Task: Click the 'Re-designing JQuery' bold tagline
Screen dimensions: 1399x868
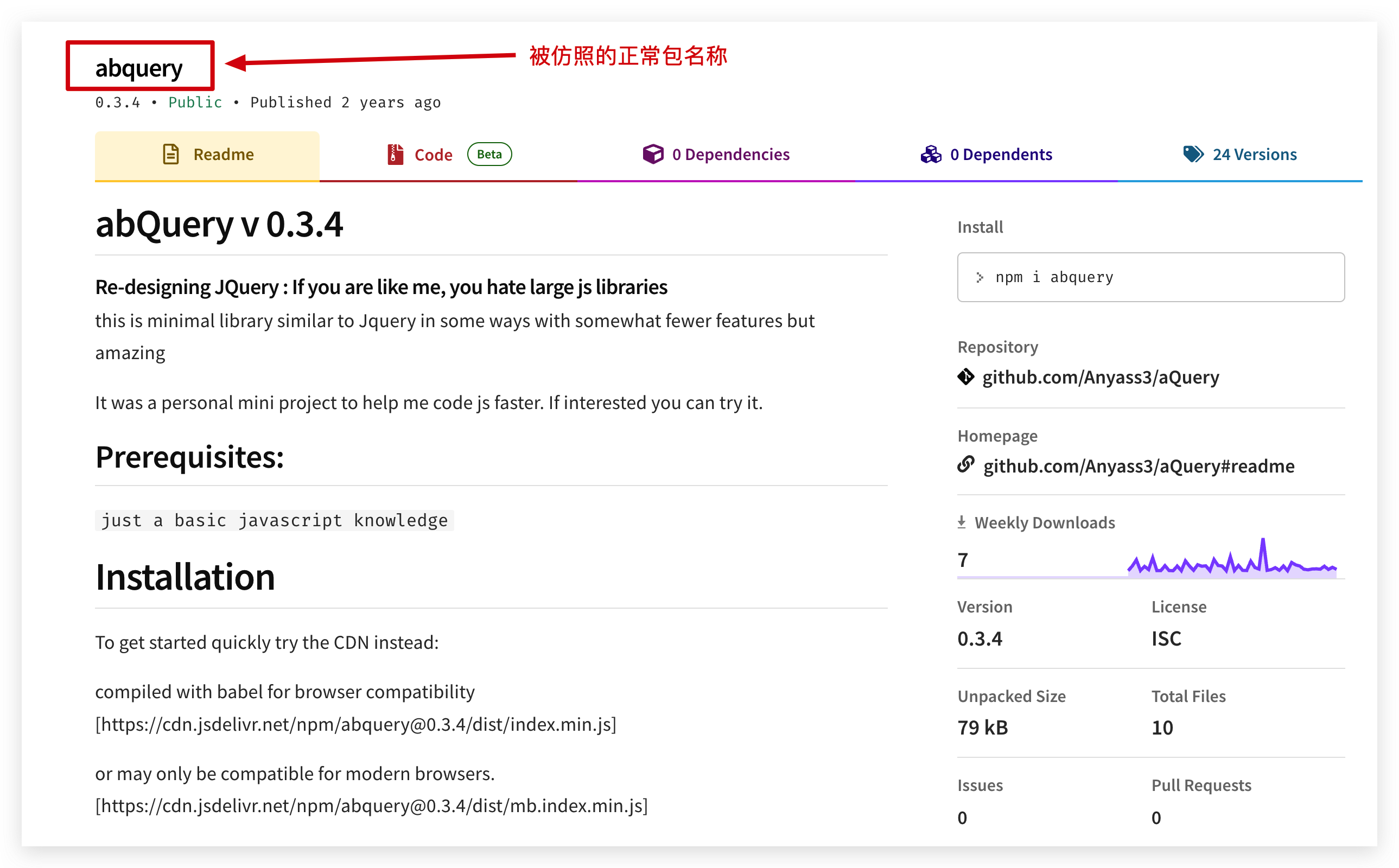Action: (x=381, y=287)
